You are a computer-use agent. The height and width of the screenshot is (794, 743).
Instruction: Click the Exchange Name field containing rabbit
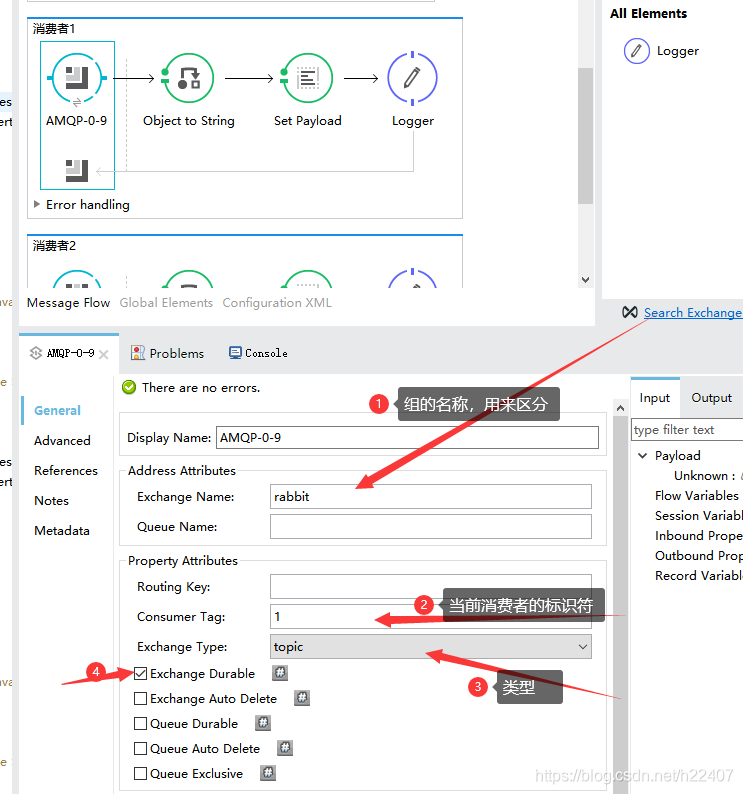coord(431,496)
